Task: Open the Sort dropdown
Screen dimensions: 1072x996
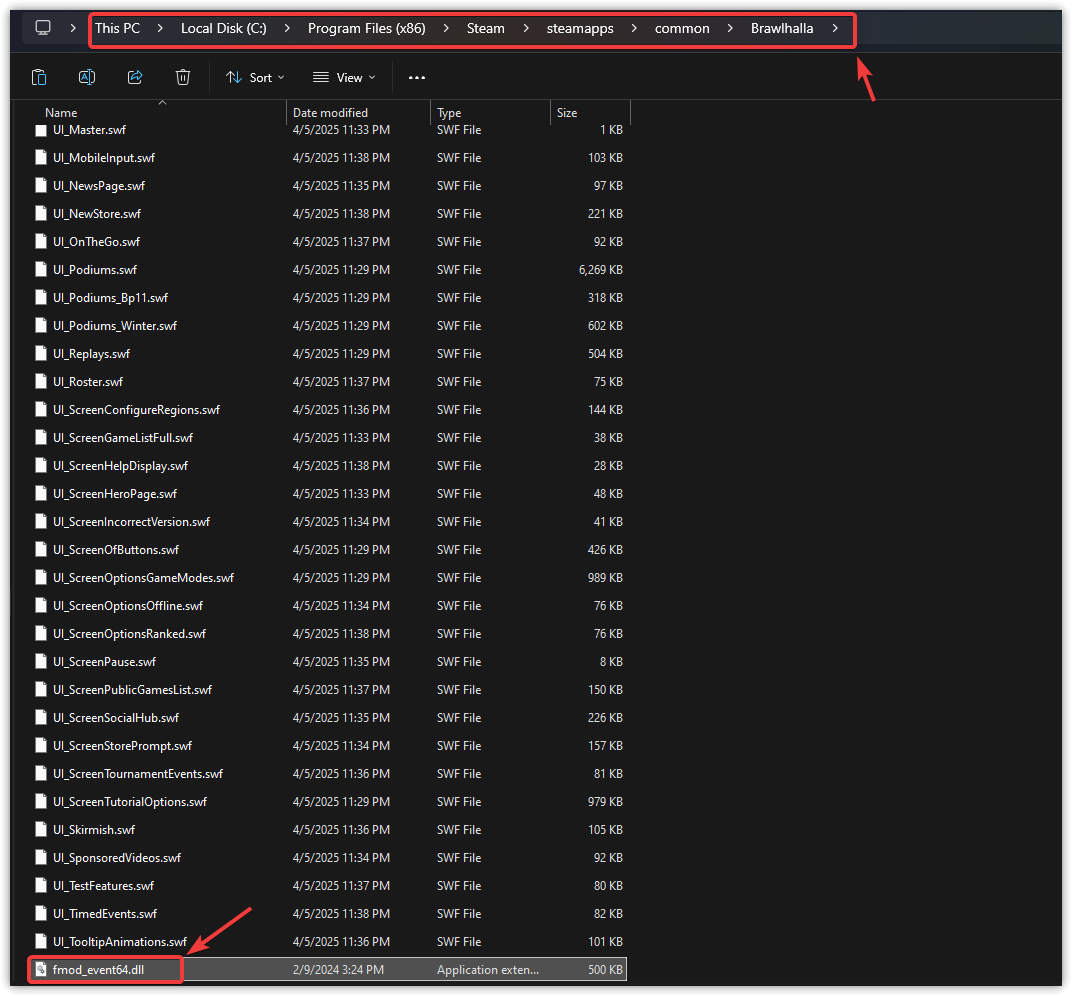Action: (x=255, y=78)
